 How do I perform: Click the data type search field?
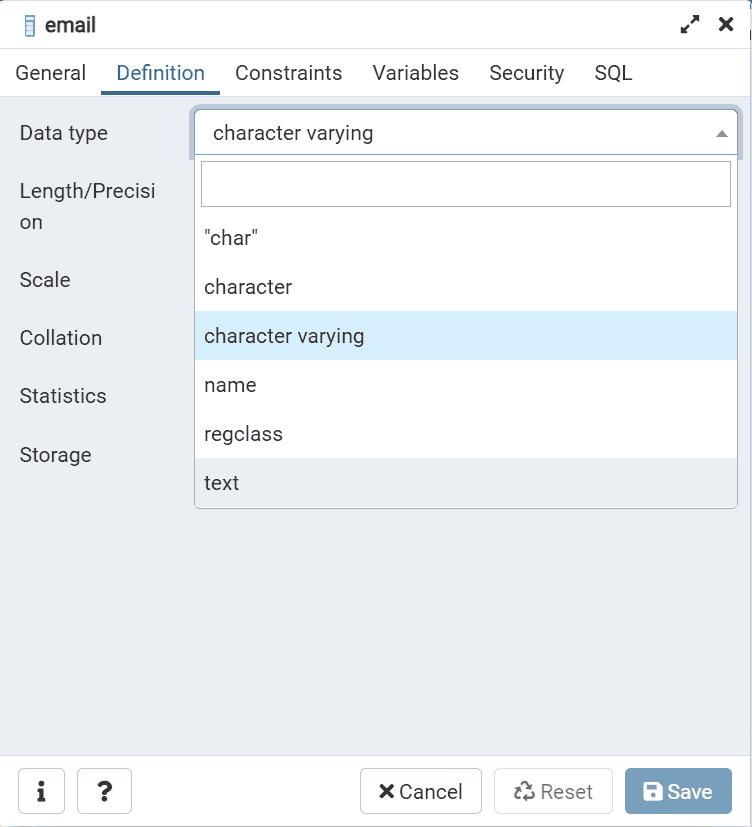click(465, 184)
